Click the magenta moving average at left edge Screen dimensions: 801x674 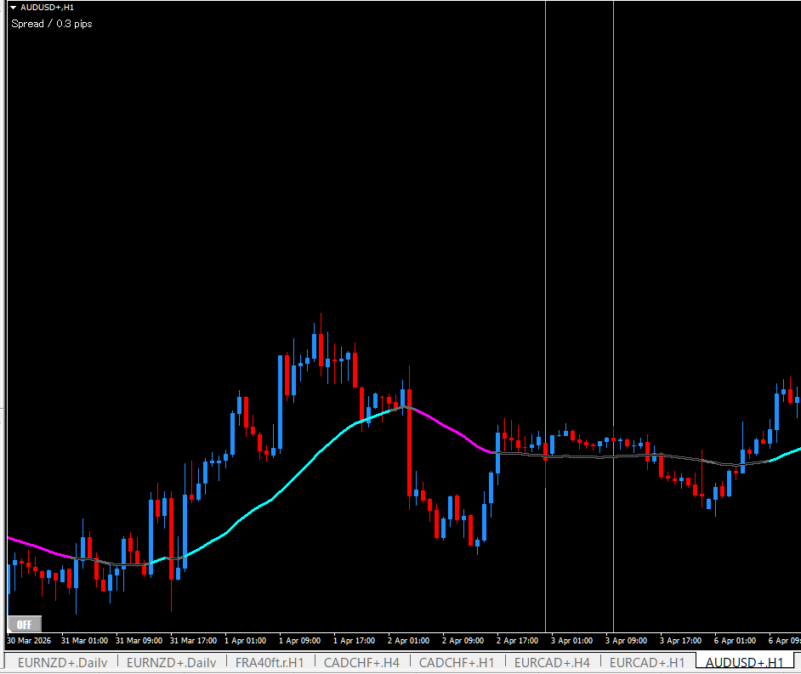(30, 544)
